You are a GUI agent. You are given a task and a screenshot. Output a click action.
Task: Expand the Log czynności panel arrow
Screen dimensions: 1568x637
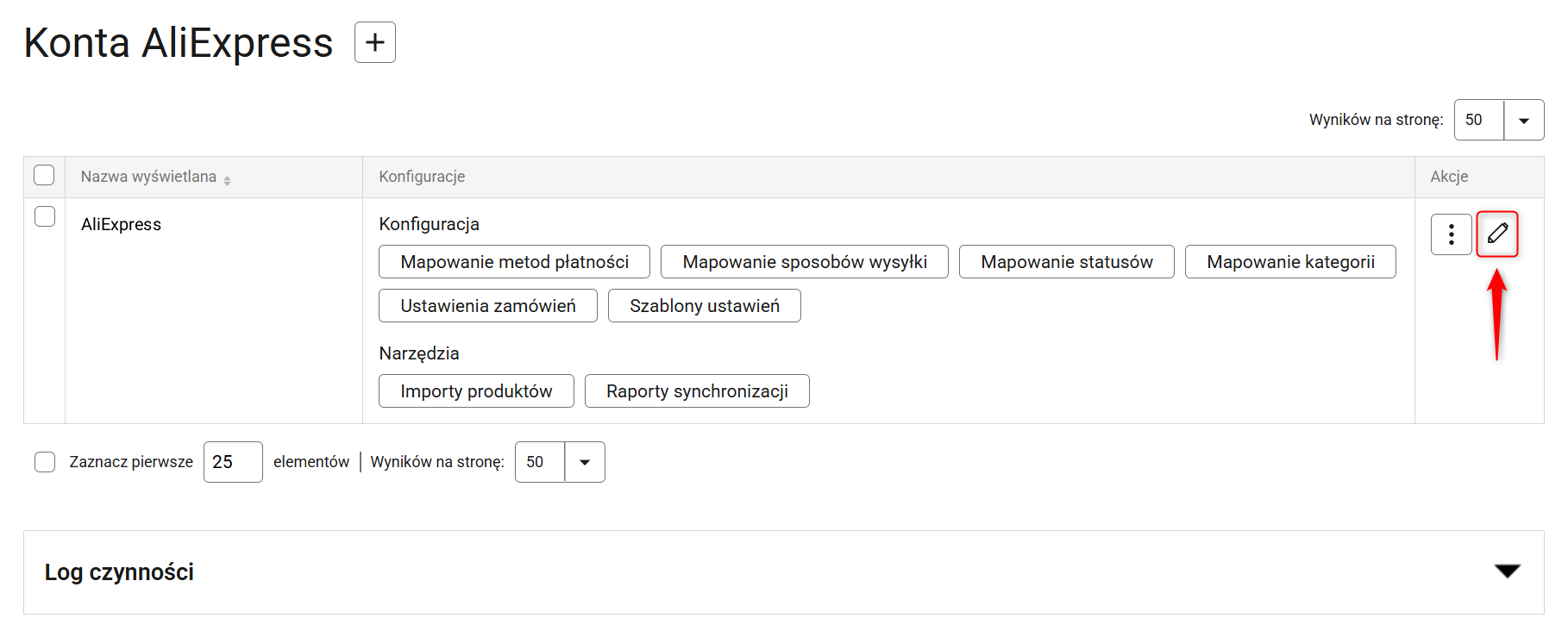[1507, 571]
